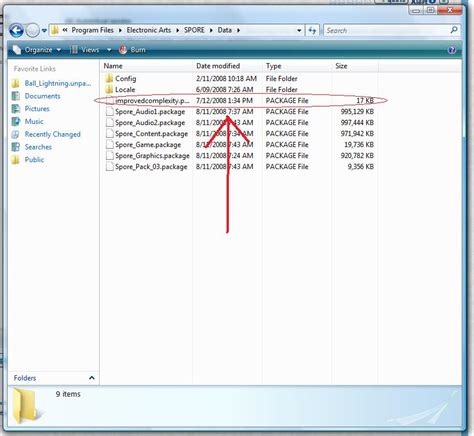Viewport: 474px width, 436px height.
Task: Click the Pictures sidebar icon
Action: coord(16,109)
